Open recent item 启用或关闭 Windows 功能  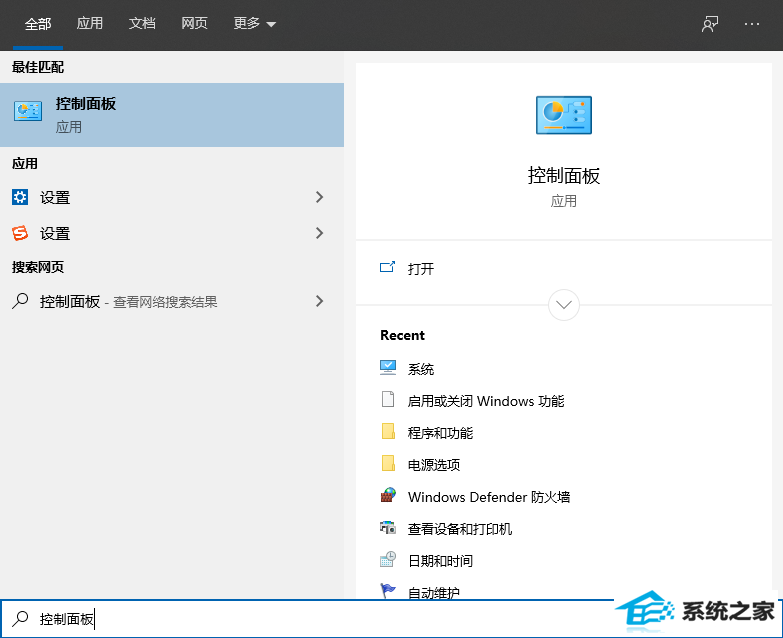[486, 401]
